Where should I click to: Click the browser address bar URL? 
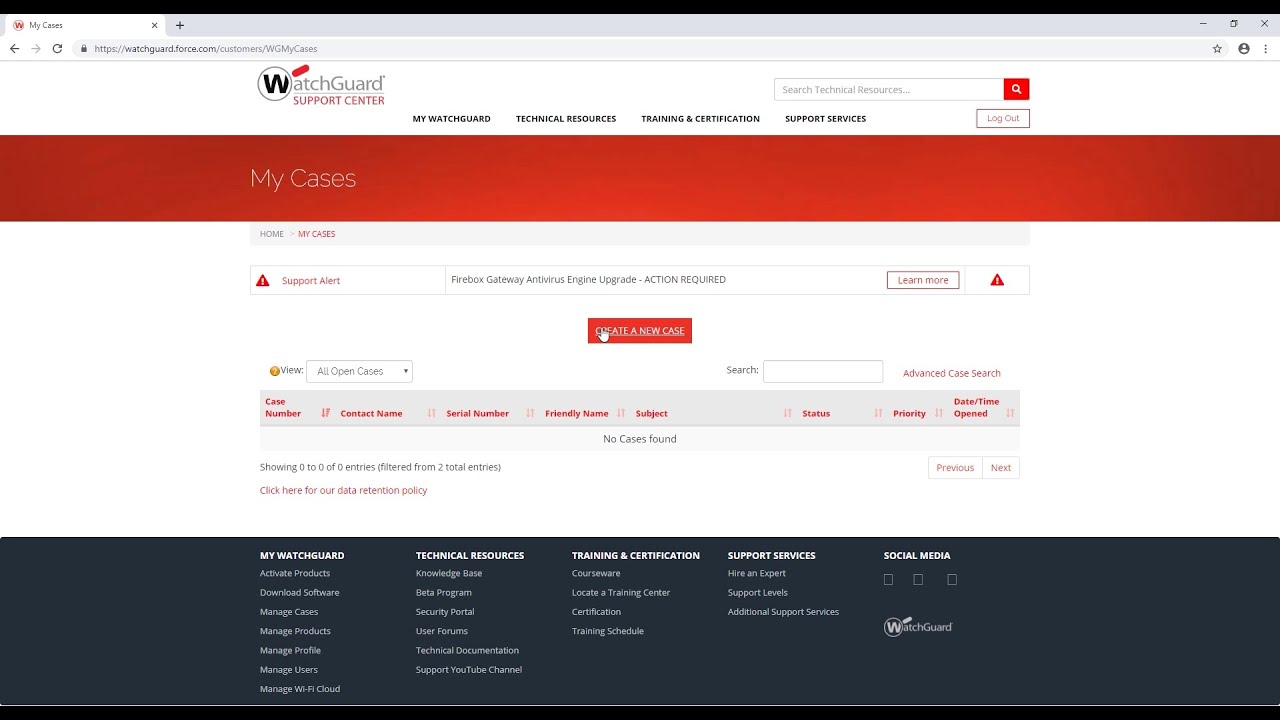coord(206,48)
